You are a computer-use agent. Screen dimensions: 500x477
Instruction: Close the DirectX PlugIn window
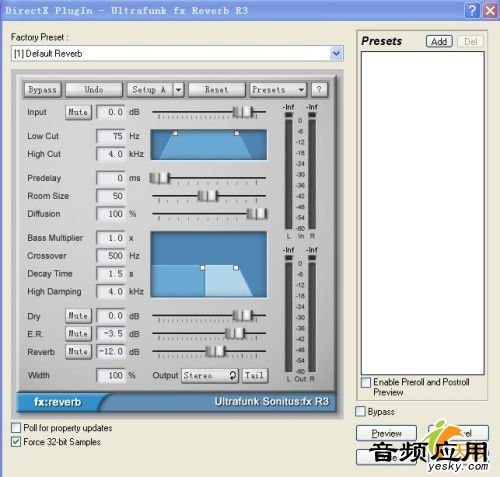[x=490, y=10]
